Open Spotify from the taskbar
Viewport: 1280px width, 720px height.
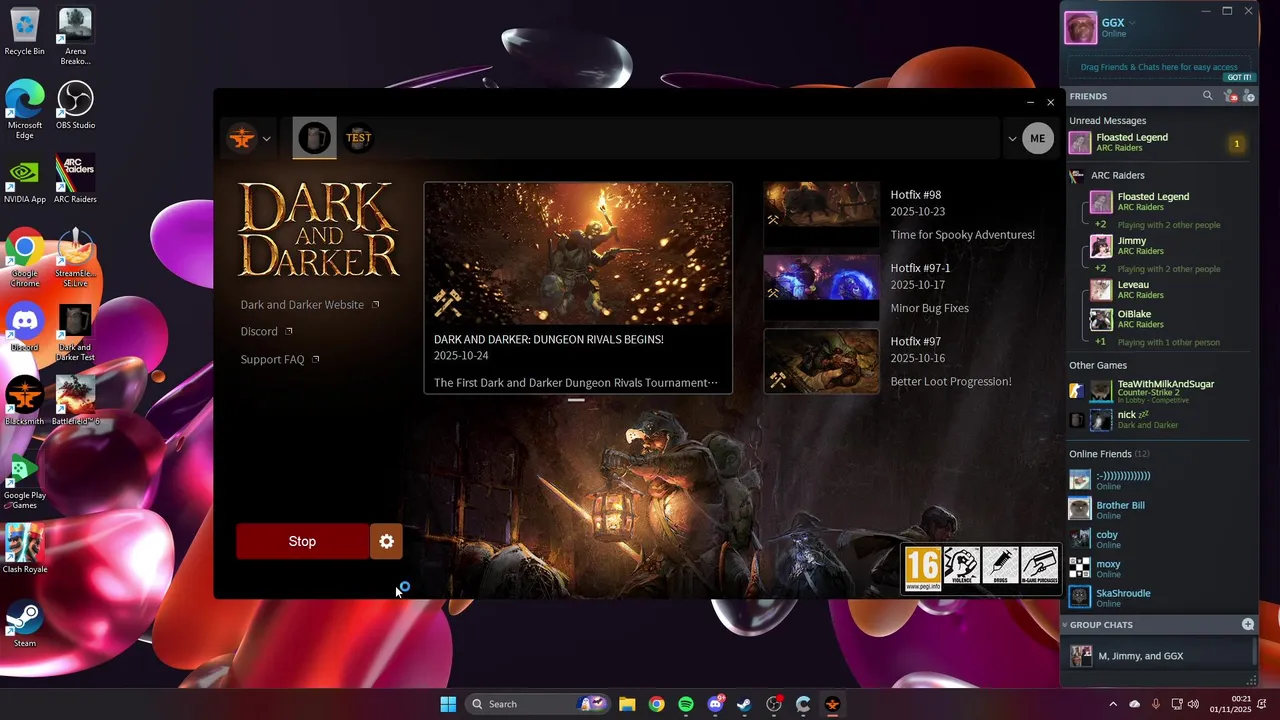tap(686, 704)
